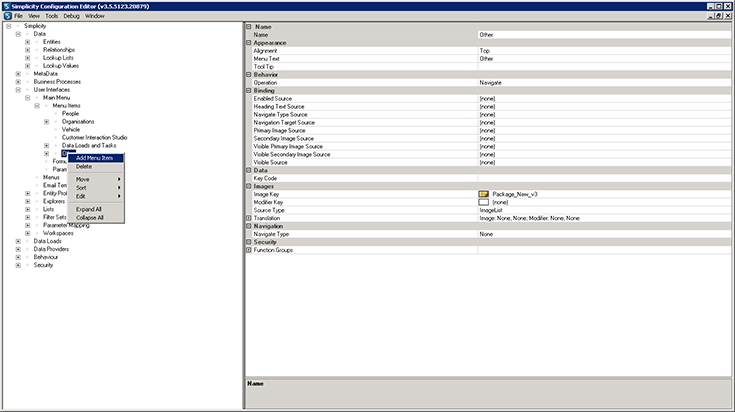The height and width of the screenshot is (412, 735).
Task: Select the People tree item
Action: (70, 113)
